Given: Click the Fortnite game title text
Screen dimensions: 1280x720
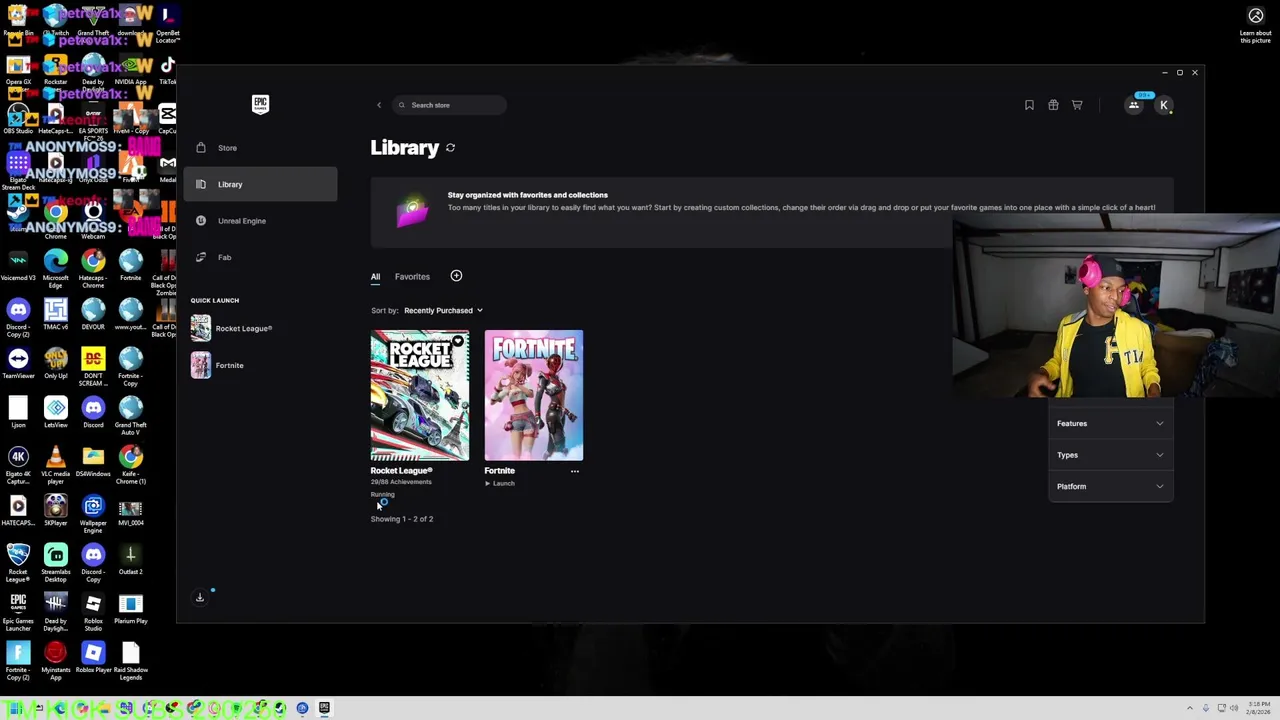Looking at the screenshot, I should pyautogui.click(x=500, y=470).
